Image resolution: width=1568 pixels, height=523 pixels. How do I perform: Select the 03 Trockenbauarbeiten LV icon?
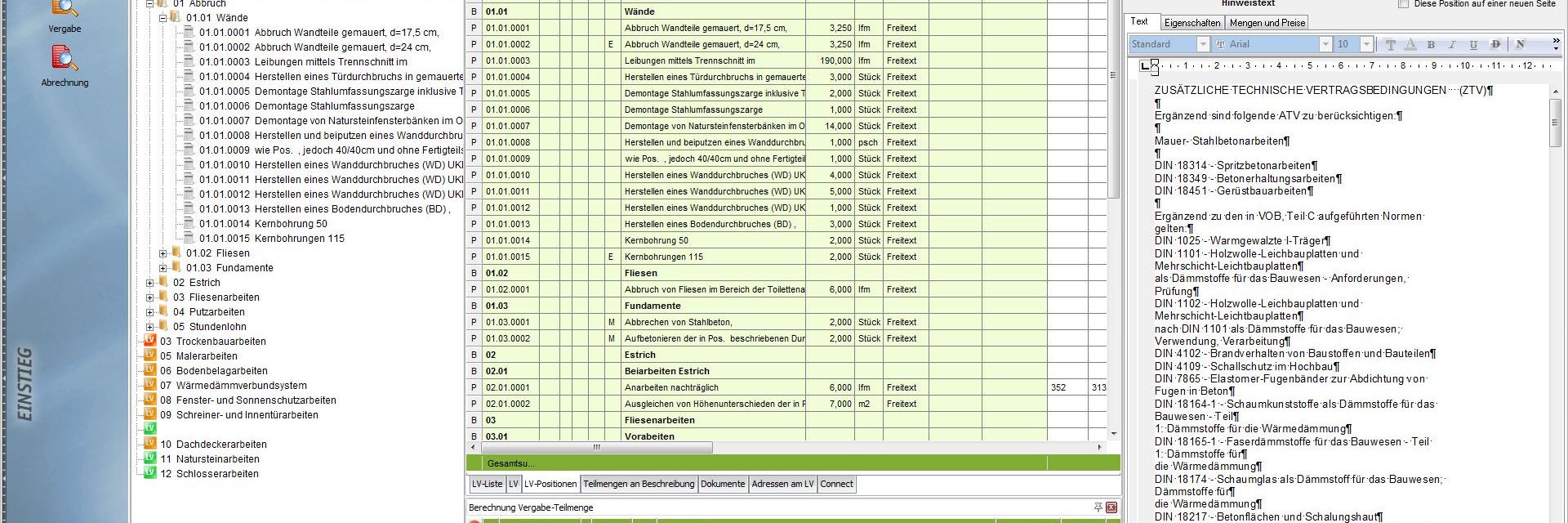pos(150,341)
